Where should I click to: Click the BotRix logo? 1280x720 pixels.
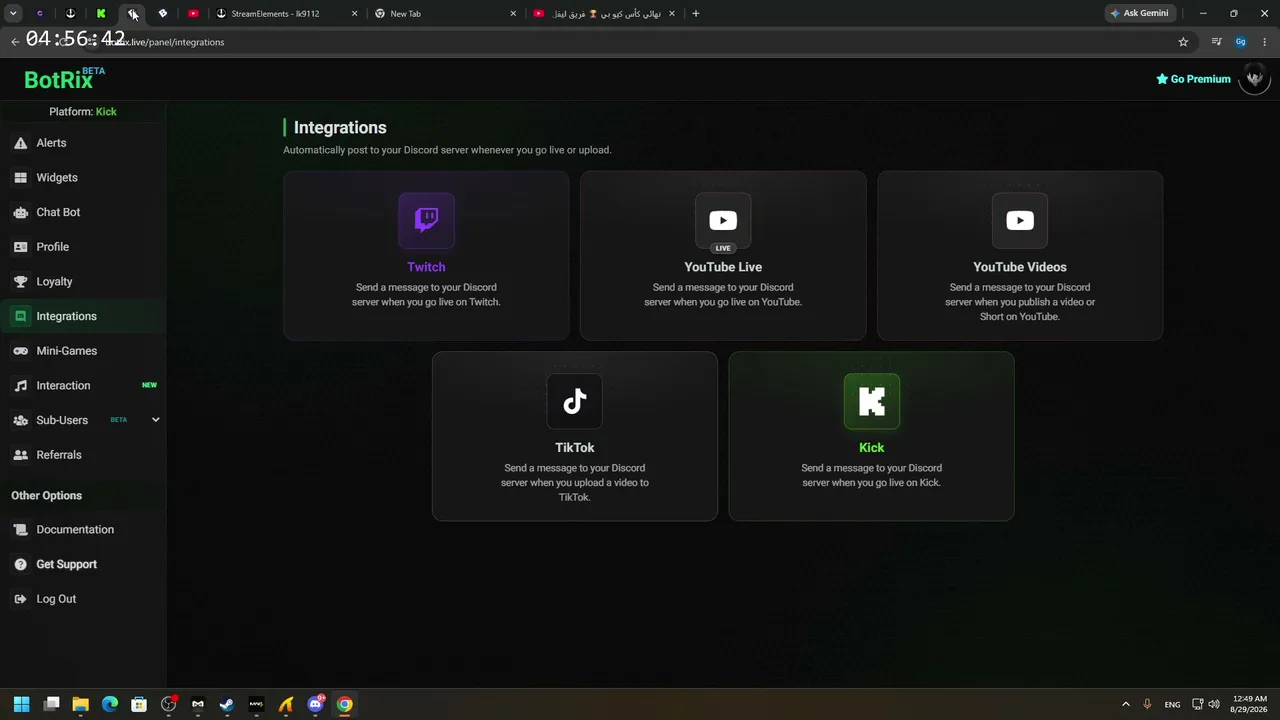64,79
